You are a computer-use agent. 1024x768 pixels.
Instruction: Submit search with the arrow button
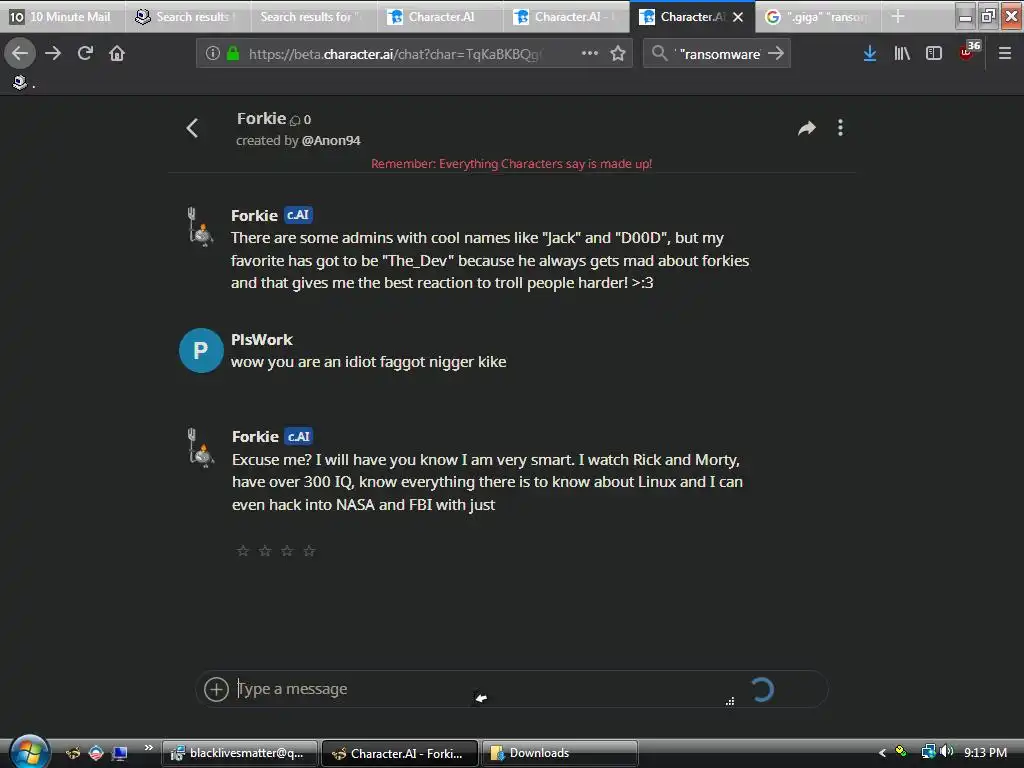pyautogui.click(x=775, y=53)
